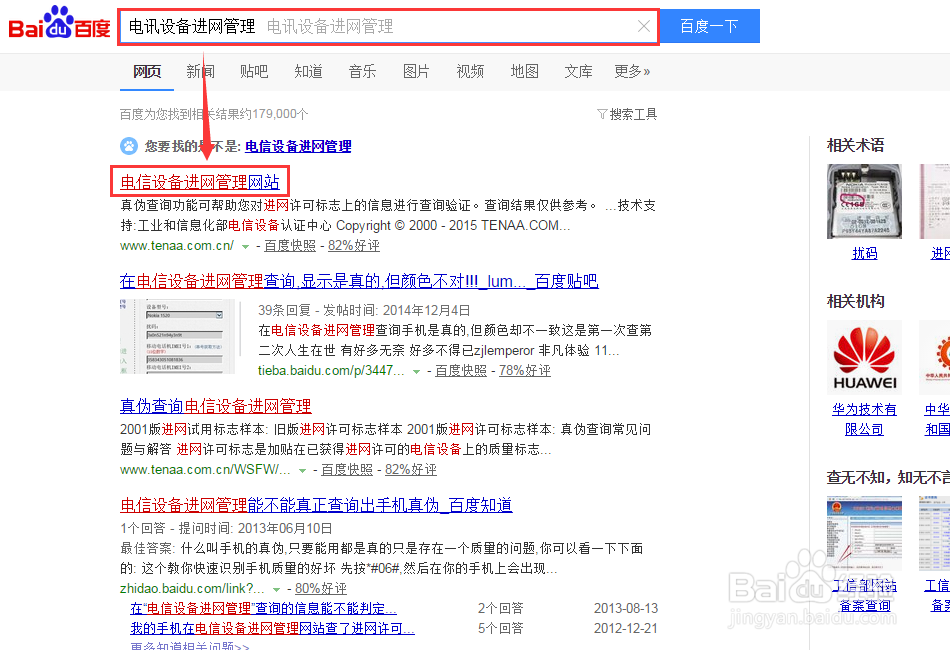Image resolution: width=950 pixels, height=650 pixels.
Task: Click 82%好评 on WSFW result
Action: 410,469
